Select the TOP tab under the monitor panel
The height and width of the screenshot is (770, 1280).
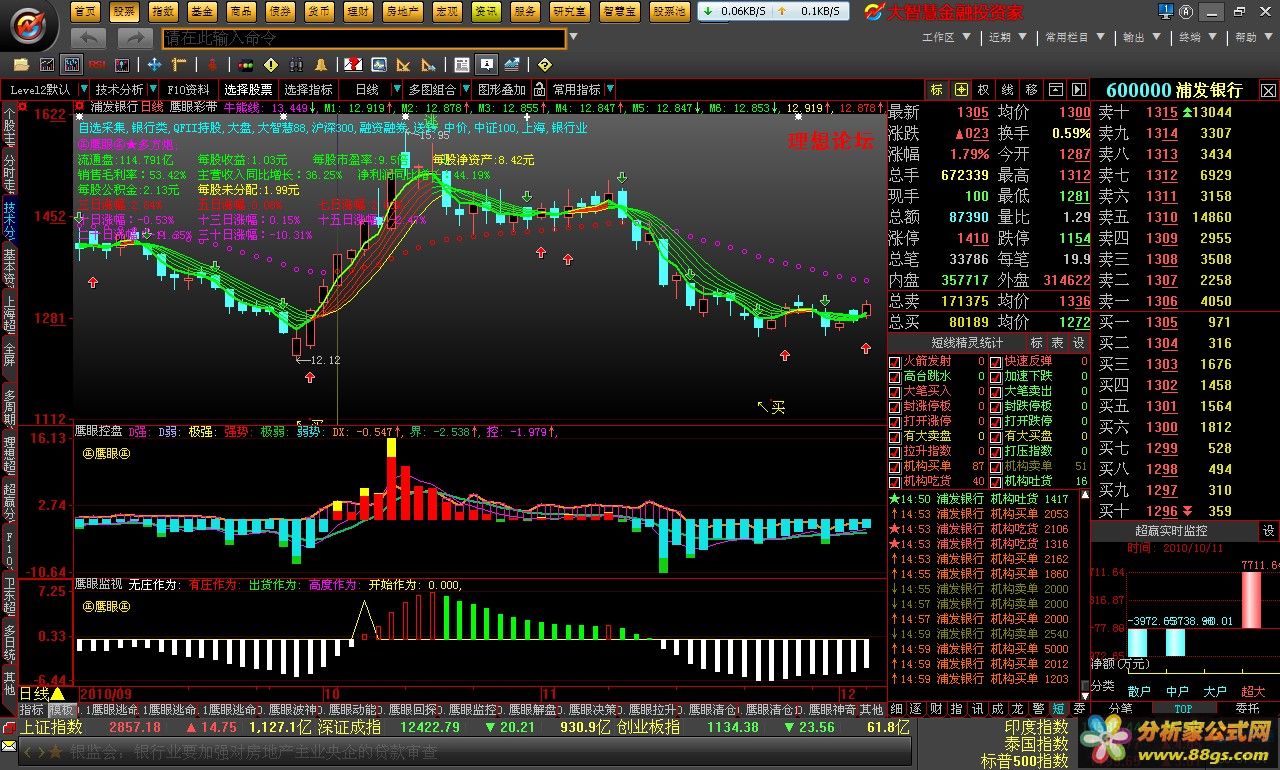1183,709
